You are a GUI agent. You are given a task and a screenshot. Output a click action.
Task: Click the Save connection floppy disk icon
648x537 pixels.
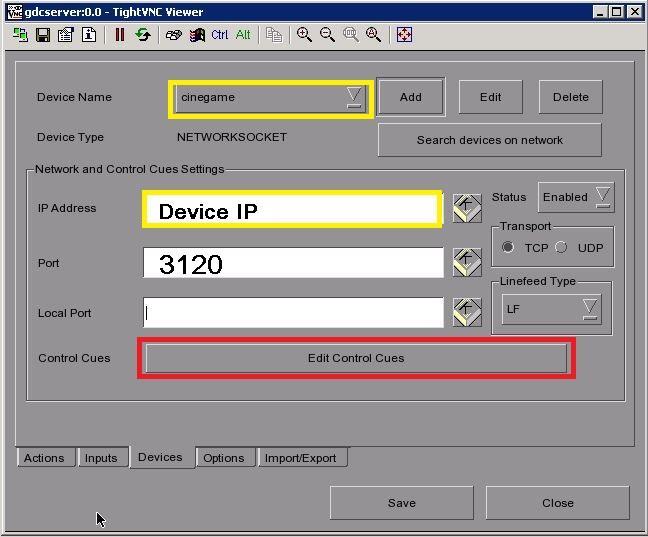click(x=43, y=35)
